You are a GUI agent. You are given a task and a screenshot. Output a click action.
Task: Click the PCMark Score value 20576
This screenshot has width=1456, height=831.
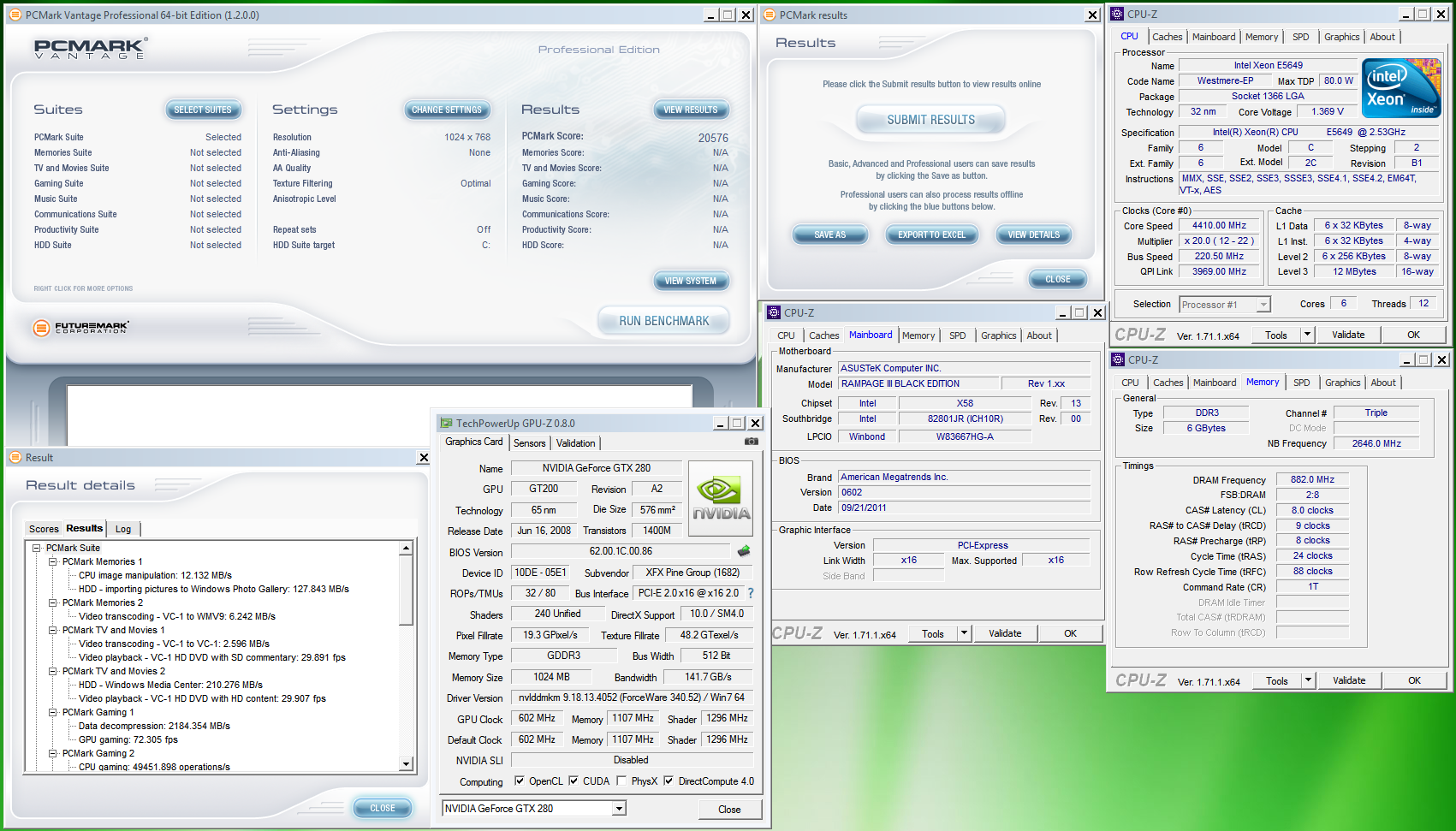pos(713,138)
